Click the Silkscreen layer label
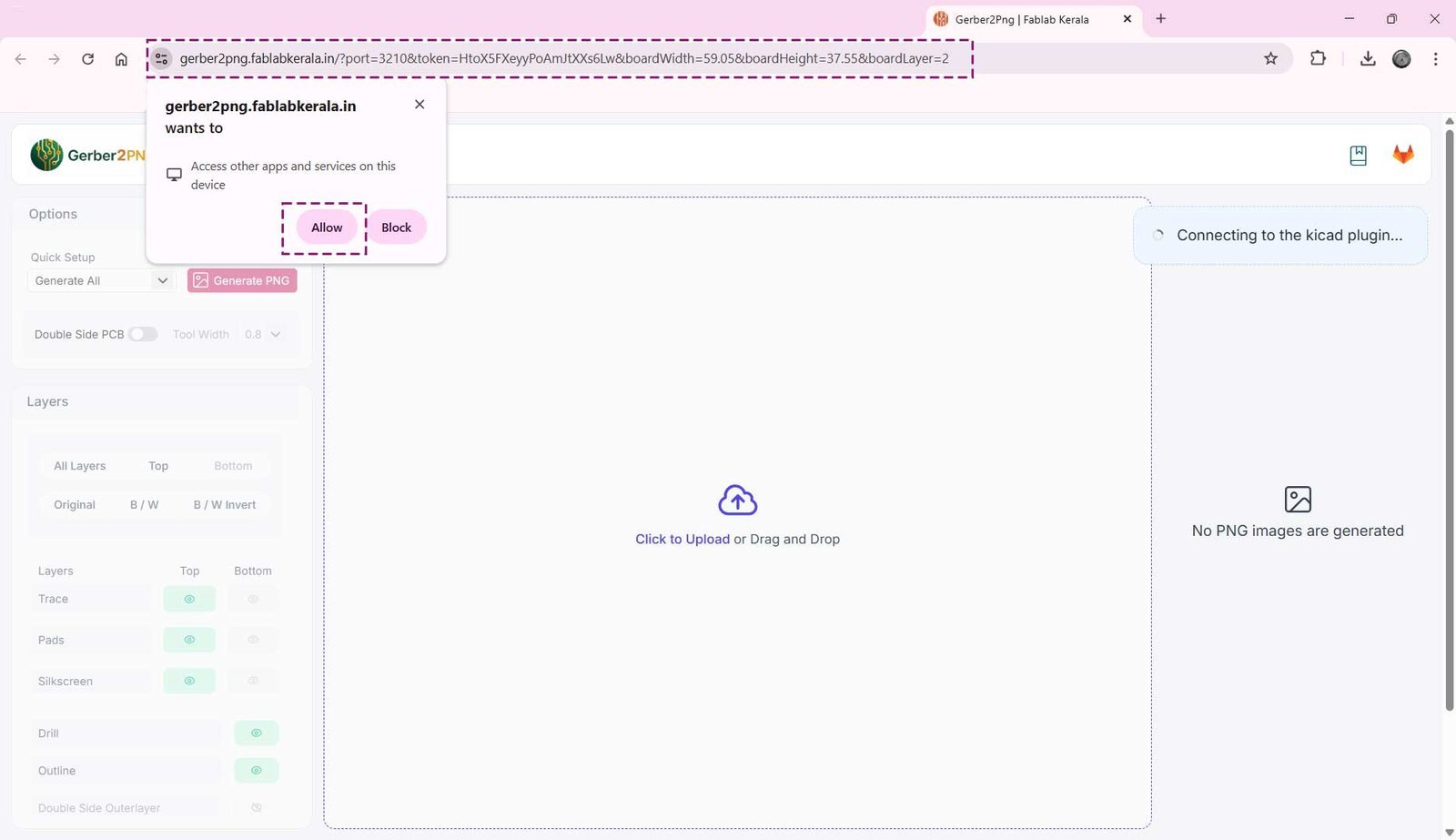This screenshot has width=1456, height=840. (x=66, y=681)
